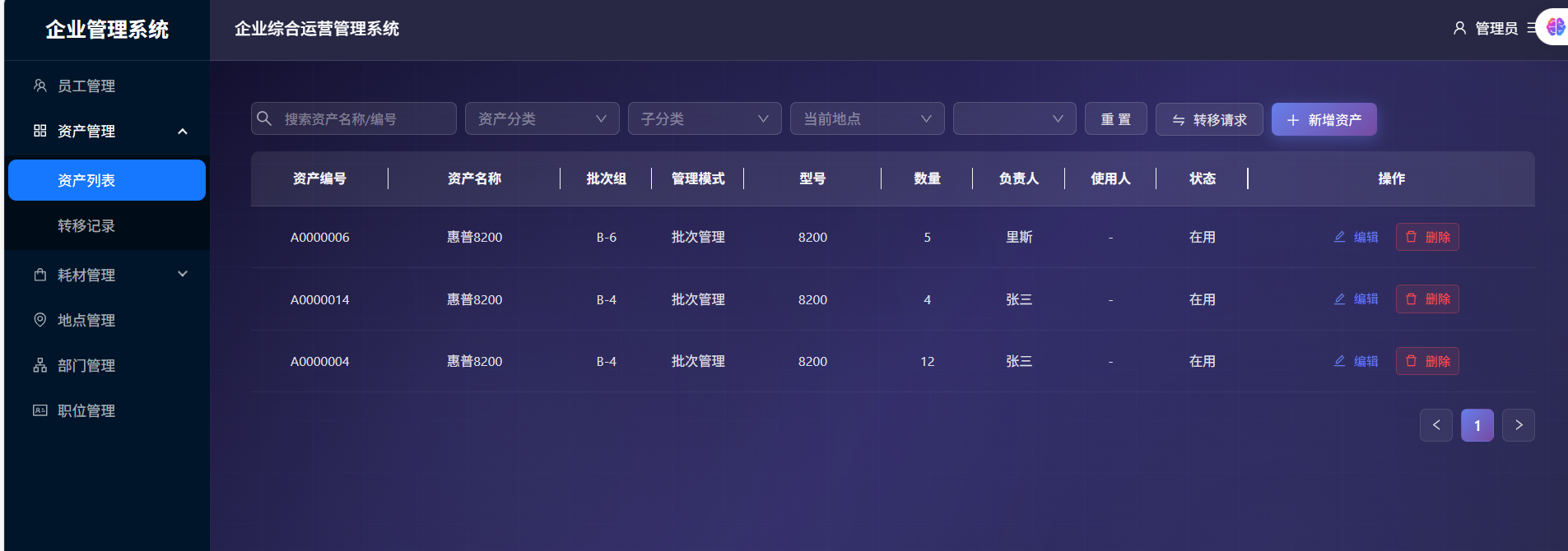
Task: Click 管理员 user name label
Action: (x=1496, y=29)
